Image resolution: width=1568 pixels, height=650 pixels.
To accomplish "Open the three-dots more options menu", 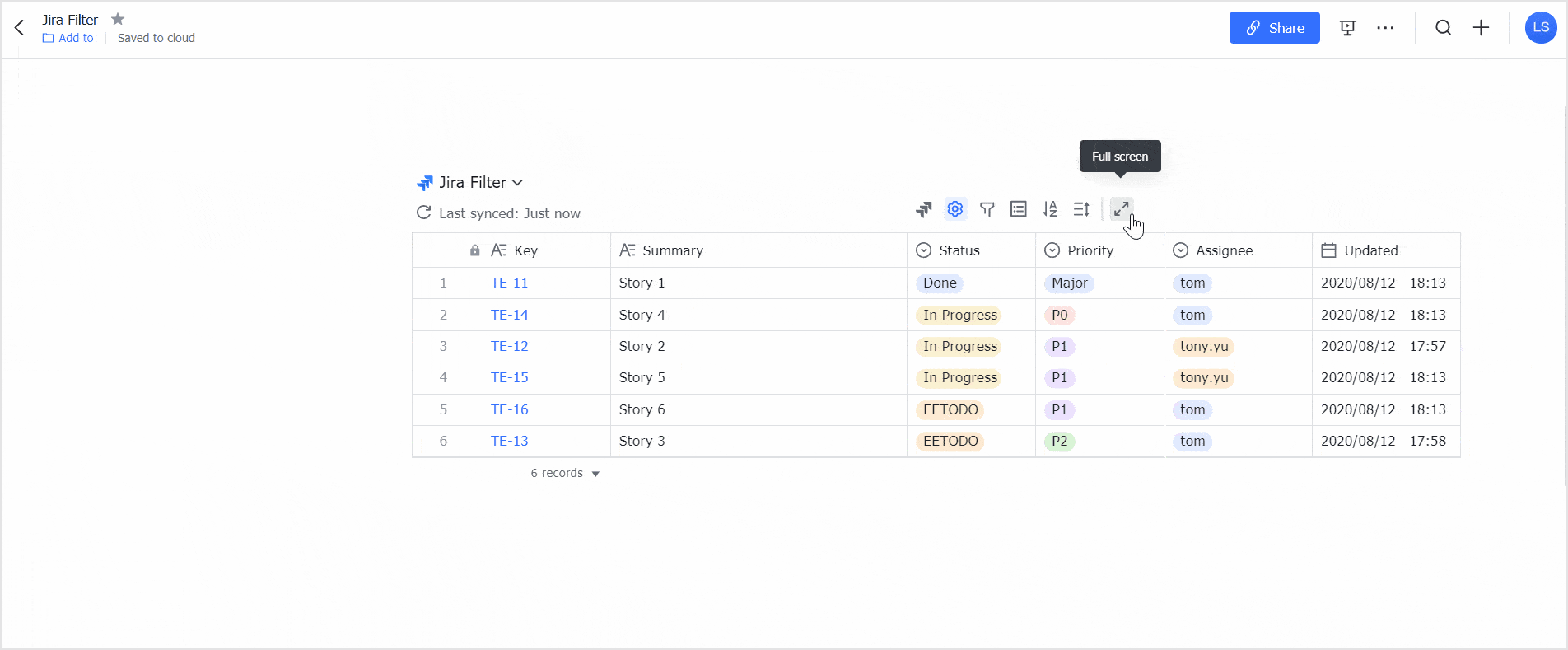I will [x=1385, y=28].
